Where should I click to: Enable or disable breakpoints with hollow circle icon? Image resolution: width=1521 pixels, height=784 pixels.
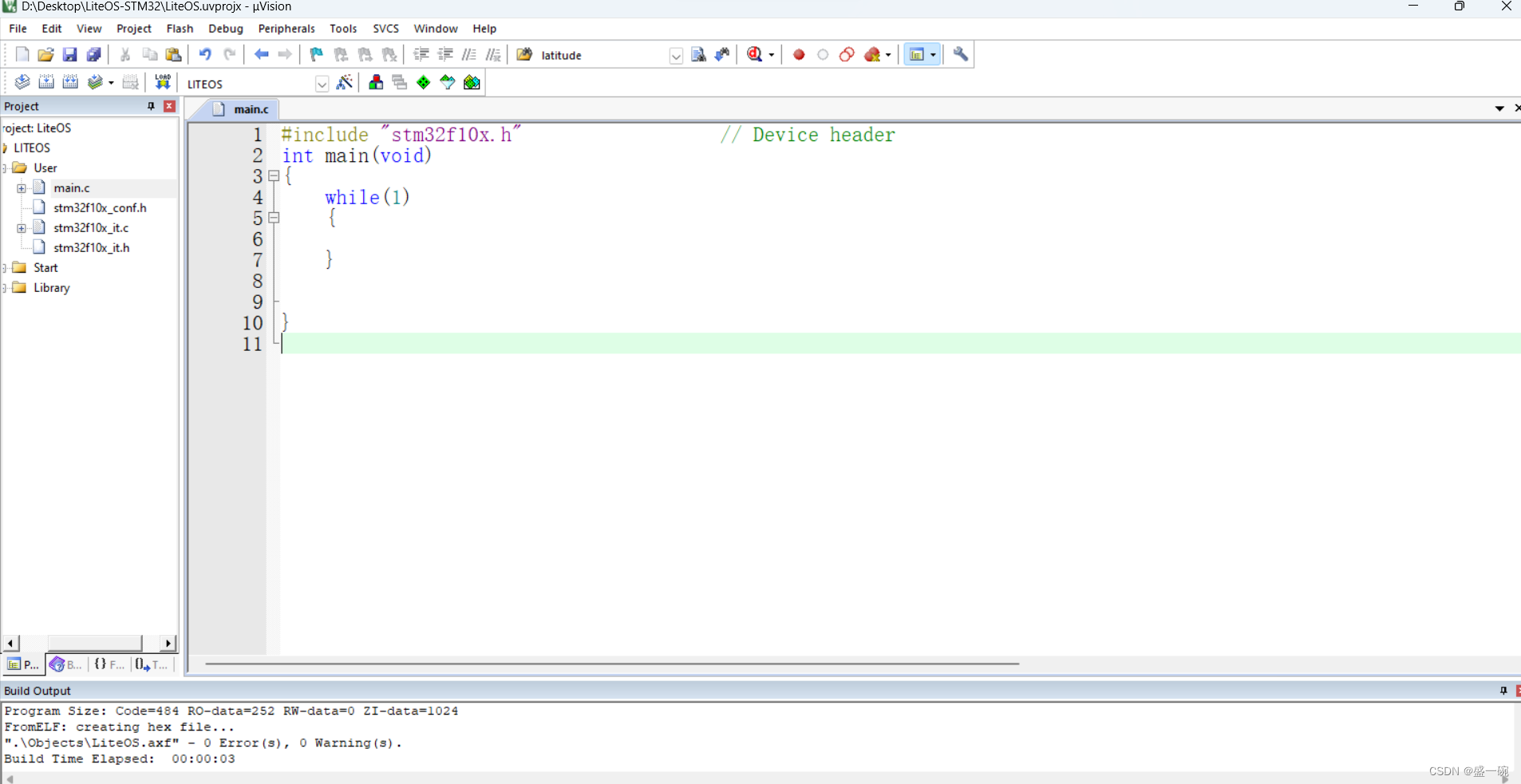[x=823, y=54]
